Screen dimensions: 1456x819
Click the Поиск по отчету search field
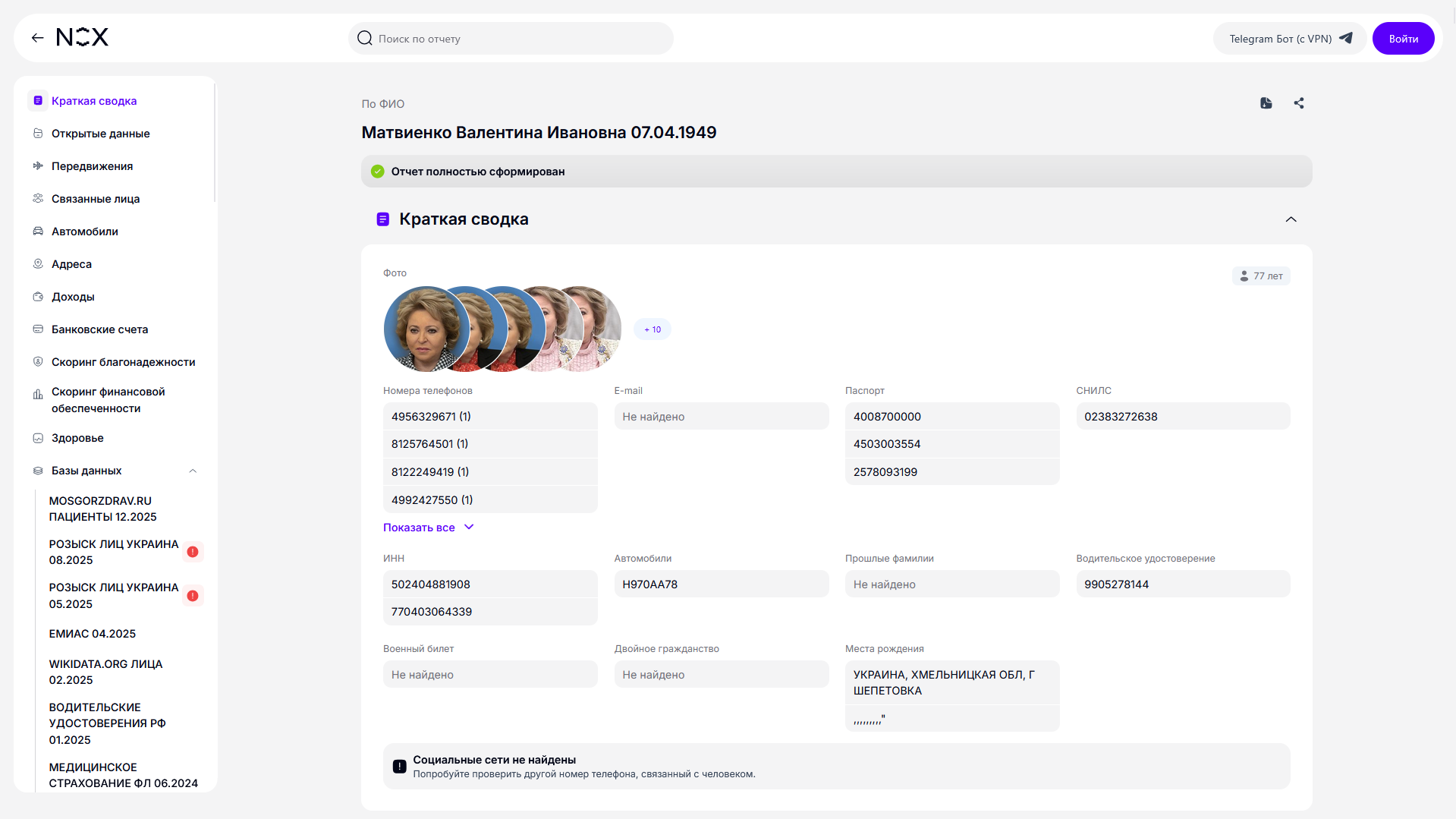pos(511,39)
